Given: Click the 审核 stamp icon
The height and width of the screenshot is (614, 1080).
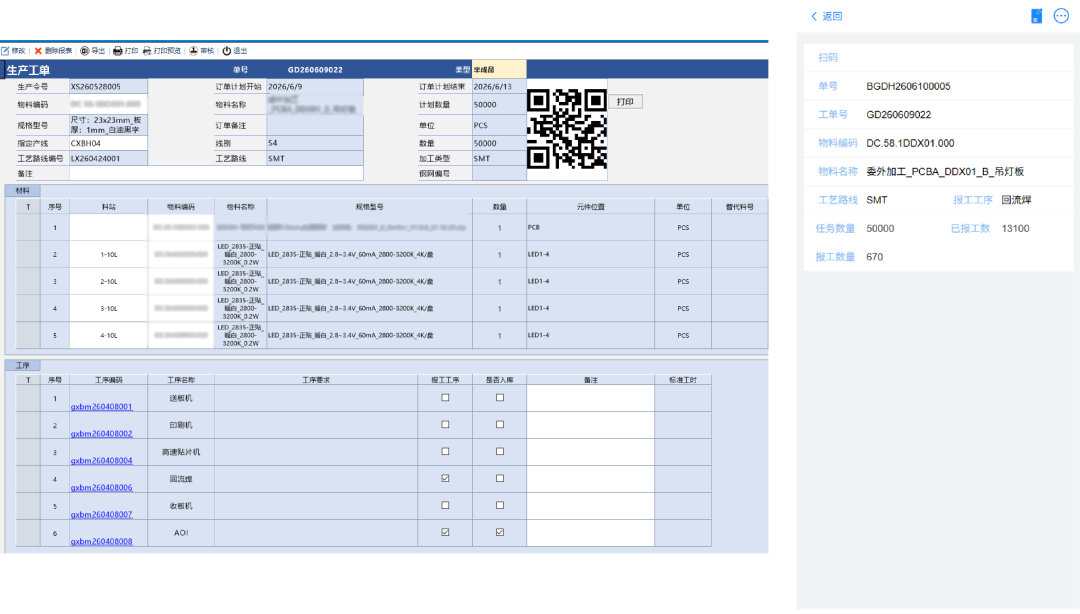Looking at the screenshot, I should click(194, 51).
